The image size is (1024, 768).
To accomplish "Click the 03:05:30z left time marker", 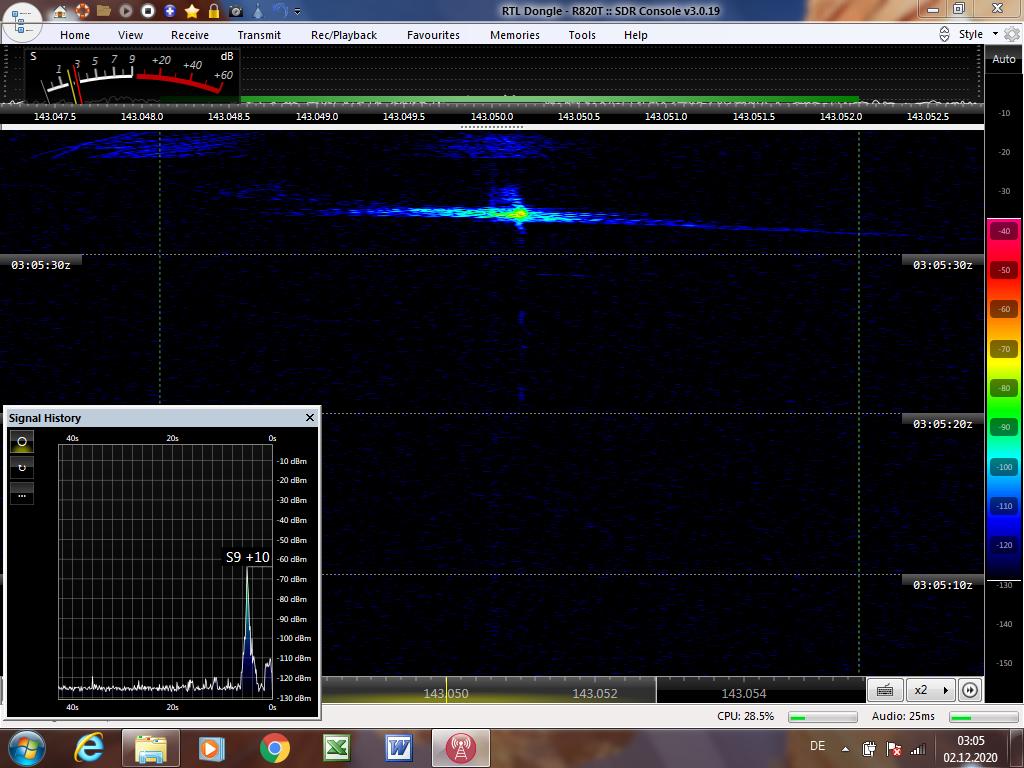I will click(40, 264).
